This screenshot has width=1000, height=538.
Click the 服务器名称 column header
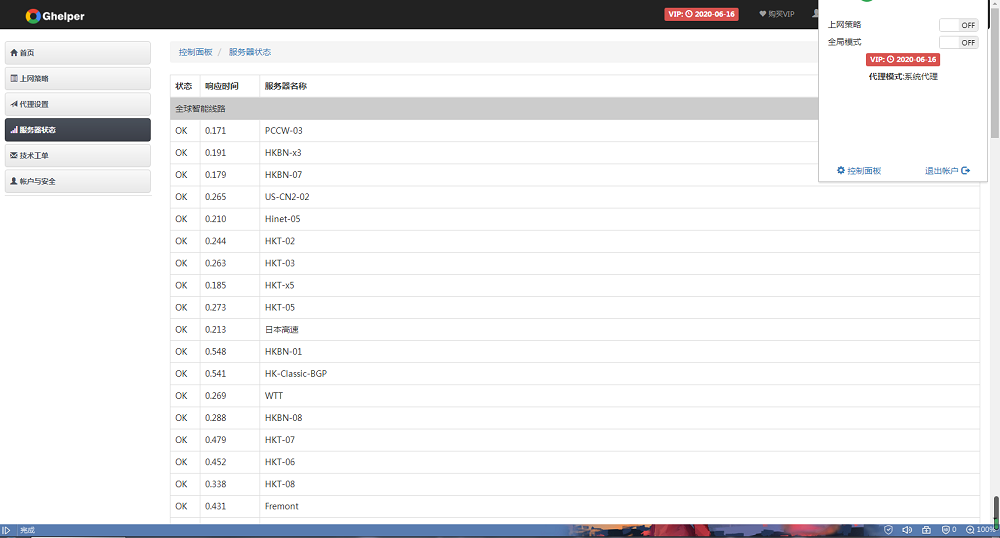(286, 86)
